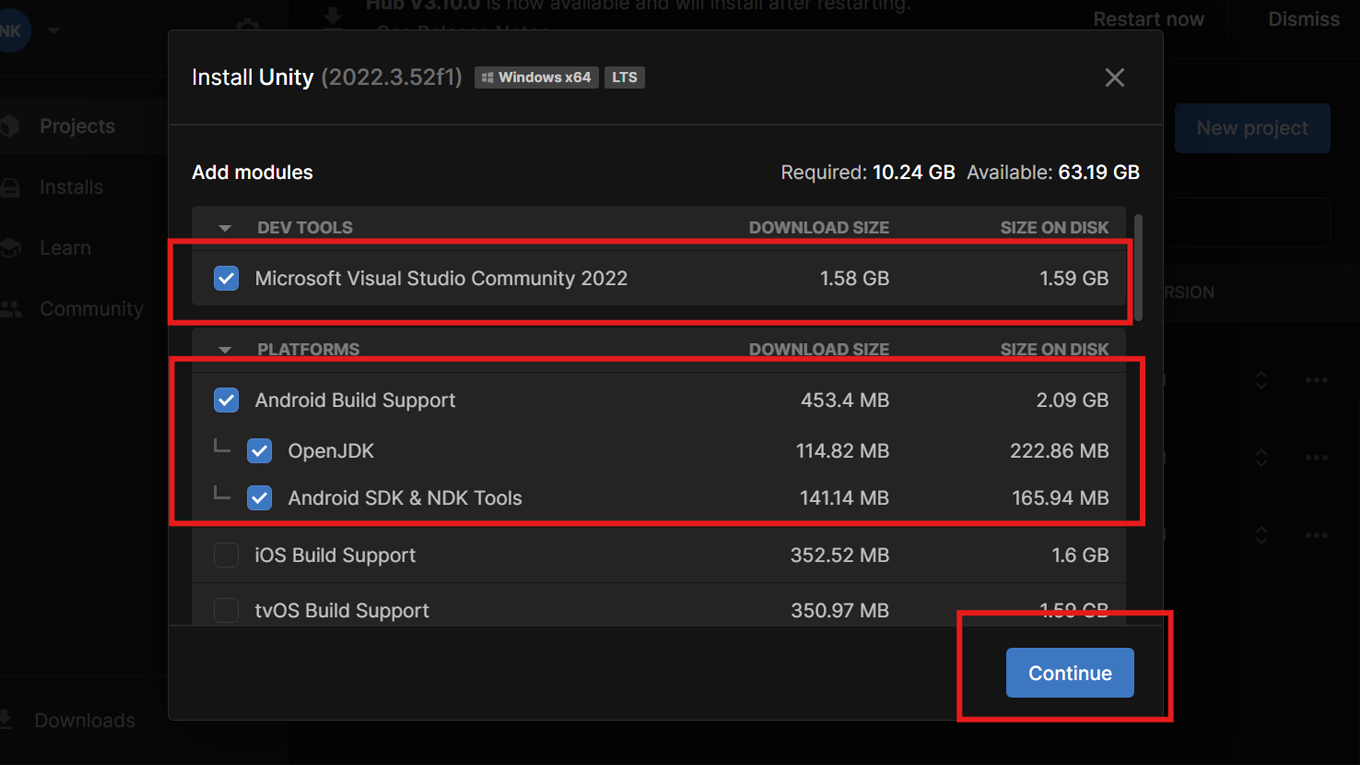Close the Install Unity dialog
Screen dimensions: 1360x765
click(1114, 78)
